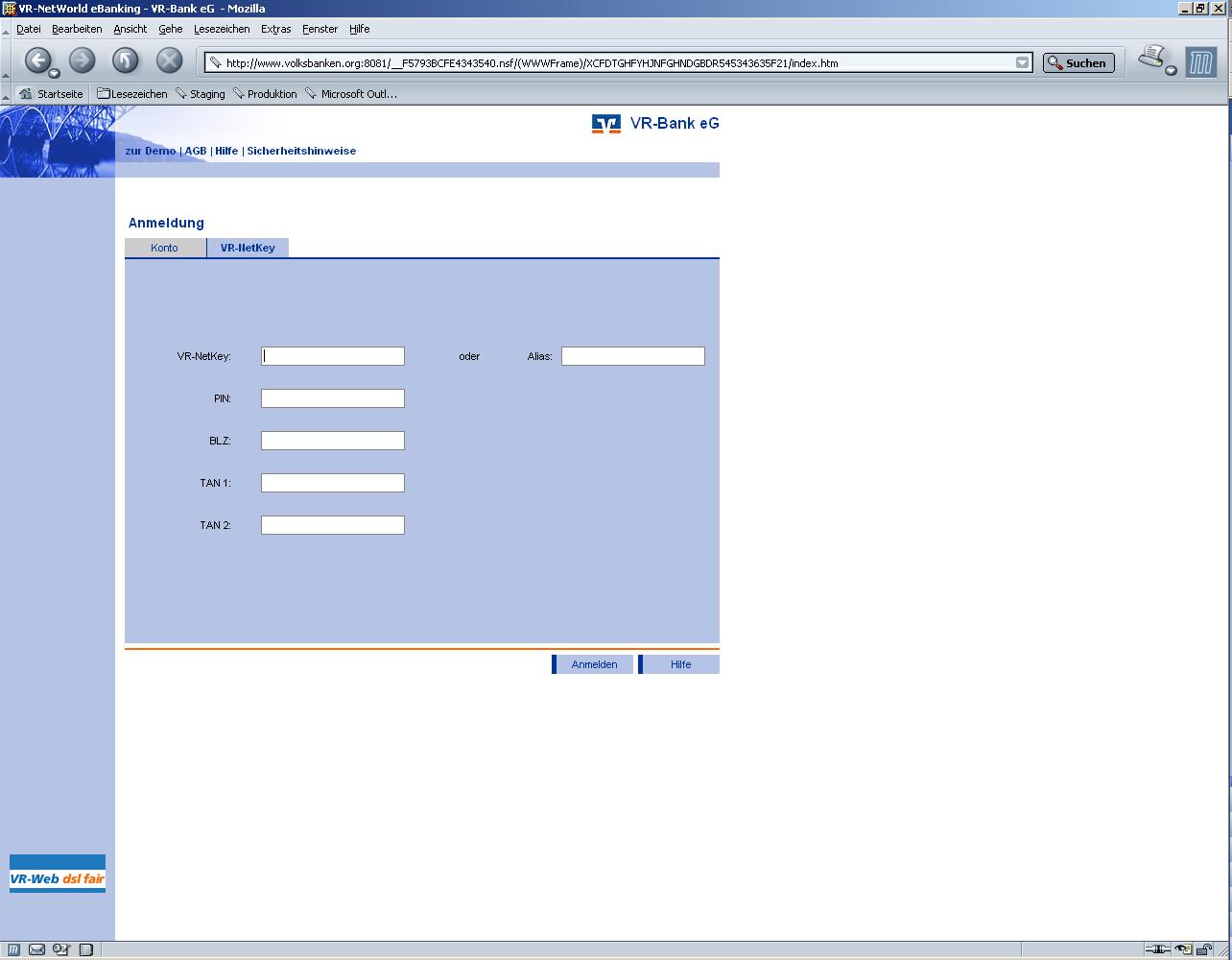Open Startseite home bookmark
Image resolution: width=1232 pixels, height=960 pixels.
[51, 94]
